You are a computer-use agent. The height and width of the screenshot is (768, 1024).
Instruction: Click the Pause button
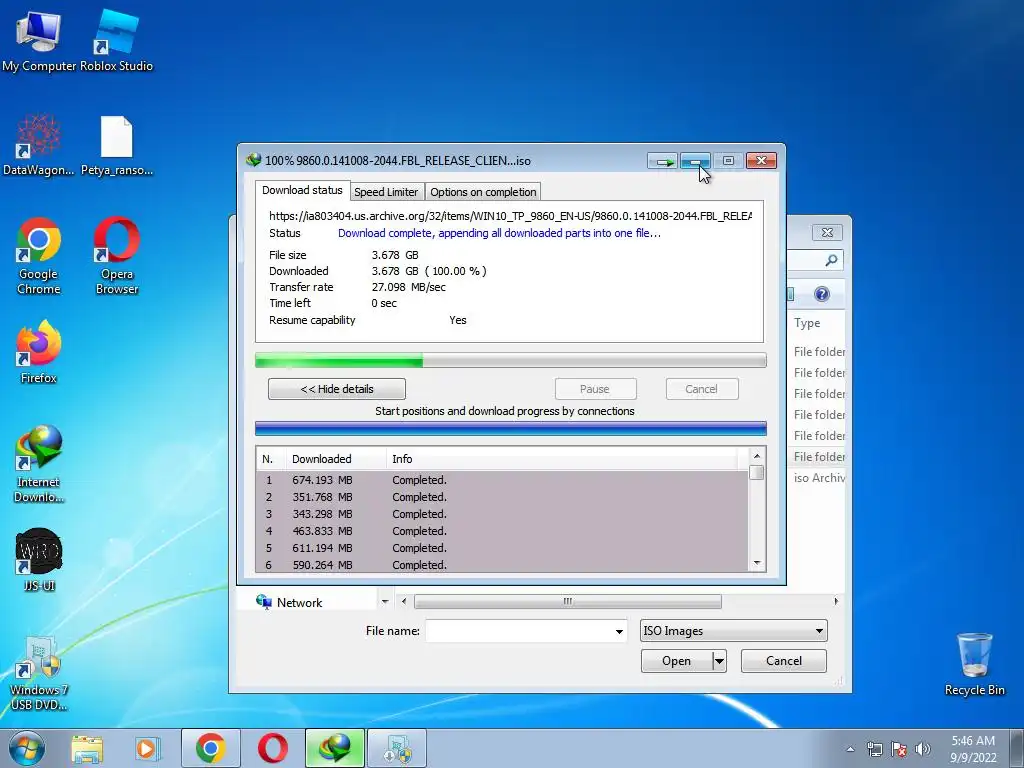coord(595,389)
